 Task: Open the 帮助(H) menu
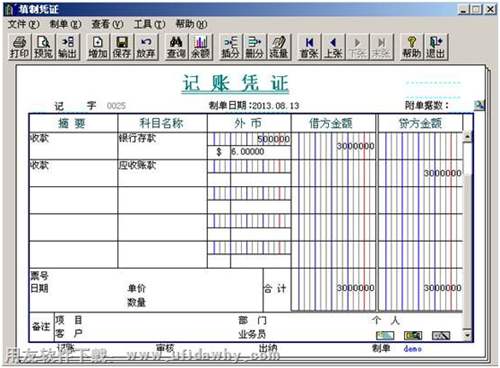pos(191,24)
